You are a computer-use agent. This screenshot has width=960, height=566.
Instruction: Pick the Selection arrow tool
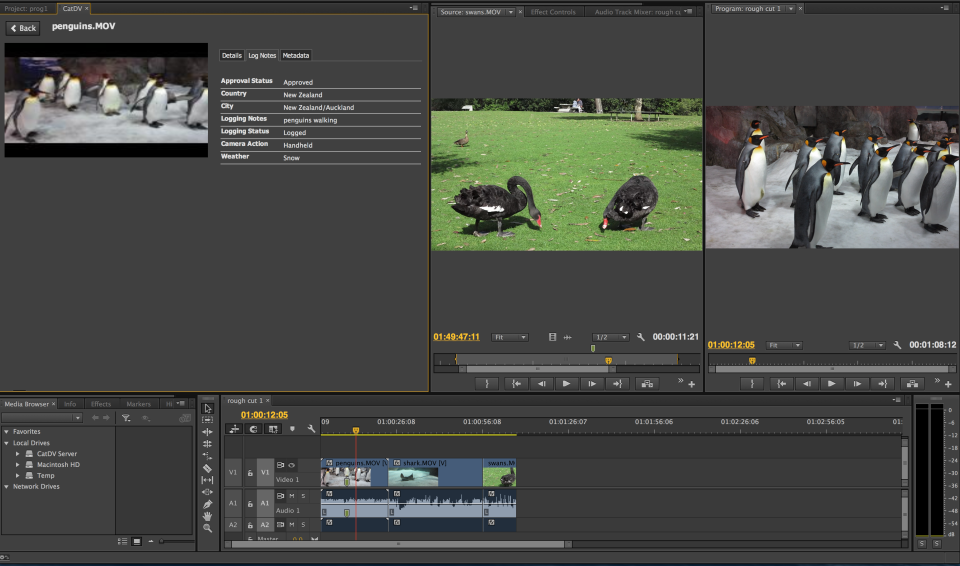point(207,408)
